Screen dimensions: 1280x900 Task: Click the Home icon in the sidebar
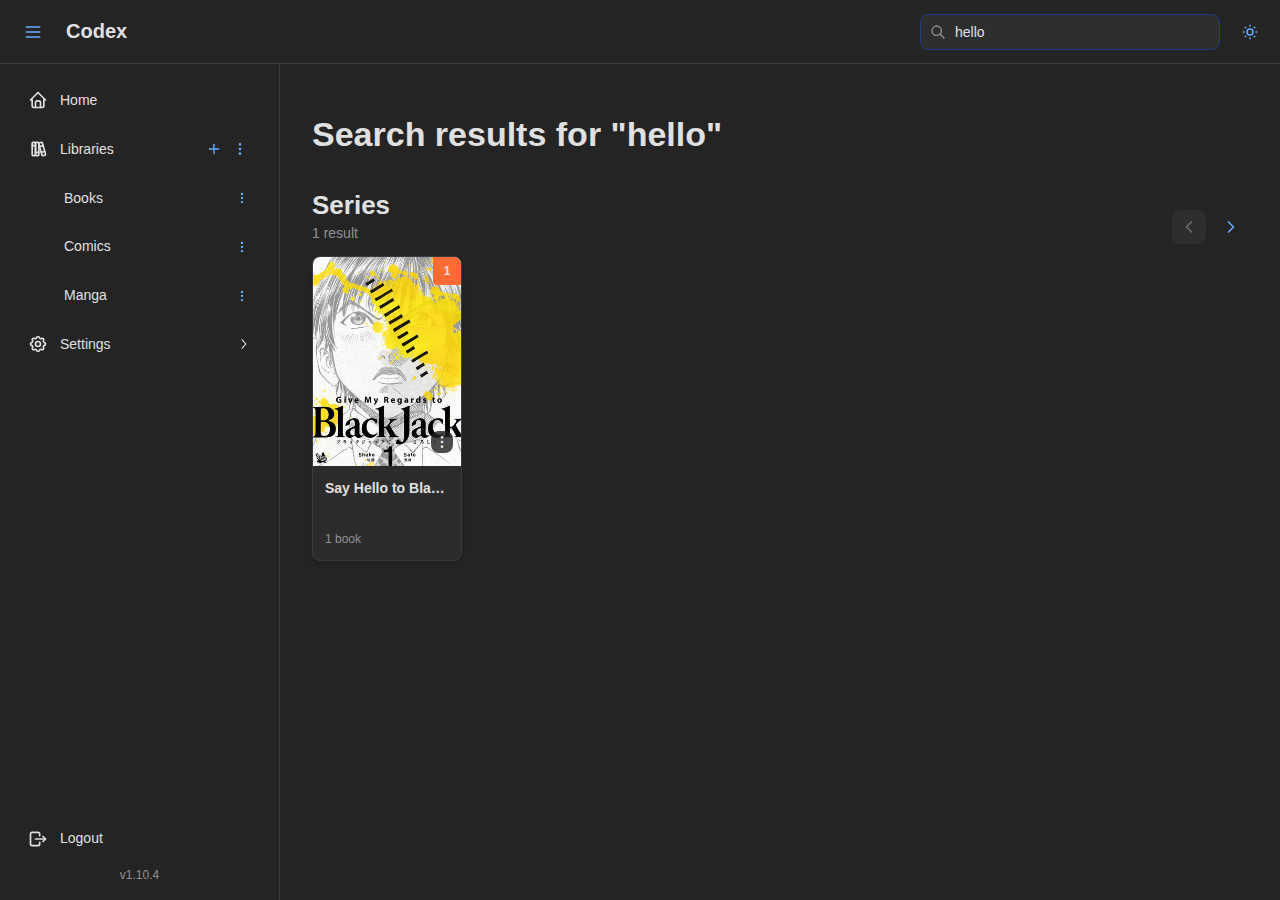tap(37, 99)
